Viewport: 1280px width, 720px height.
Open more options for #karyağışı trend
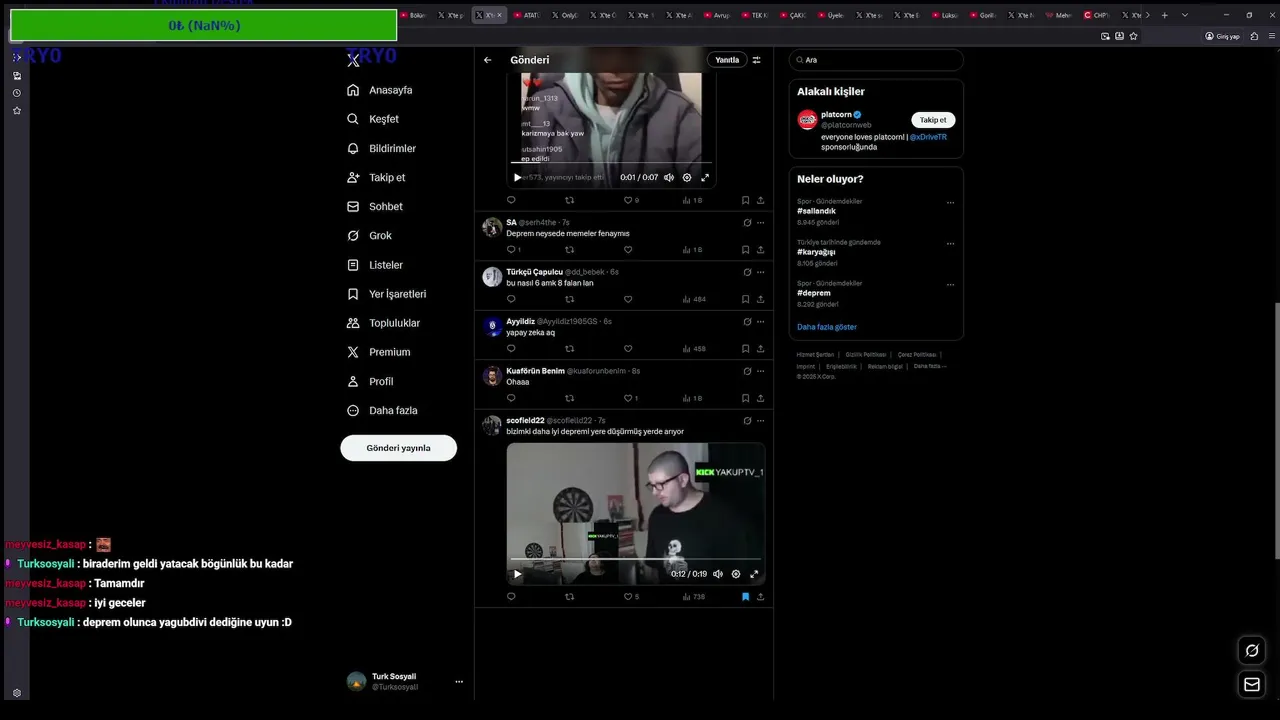[950, 243]
